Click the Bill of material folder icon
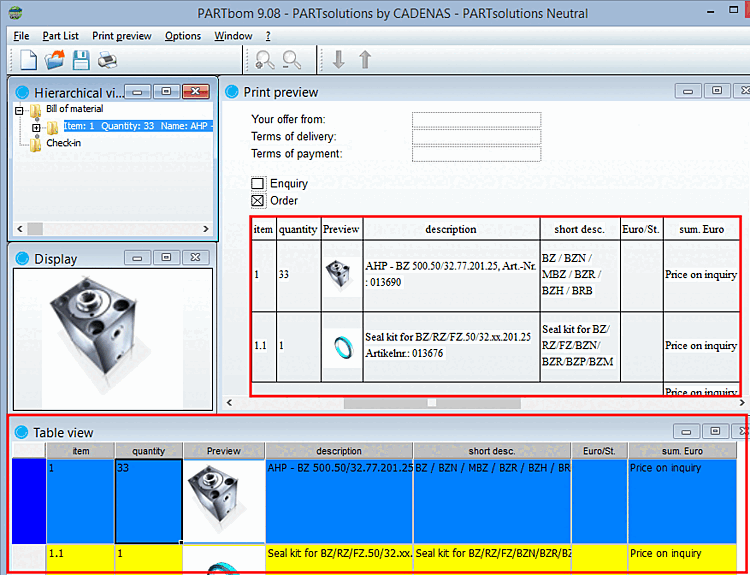This screenshot has width=750, height=575. (35, 111)
